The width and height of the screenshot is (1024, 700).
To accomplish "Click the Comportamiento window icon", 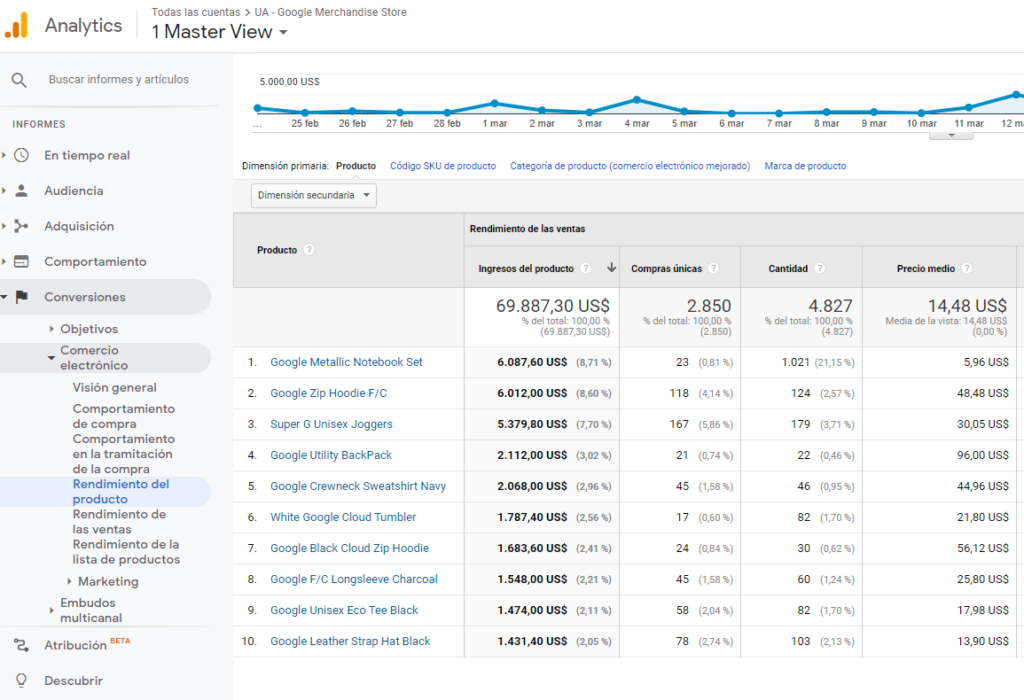I will coord(22,261).
